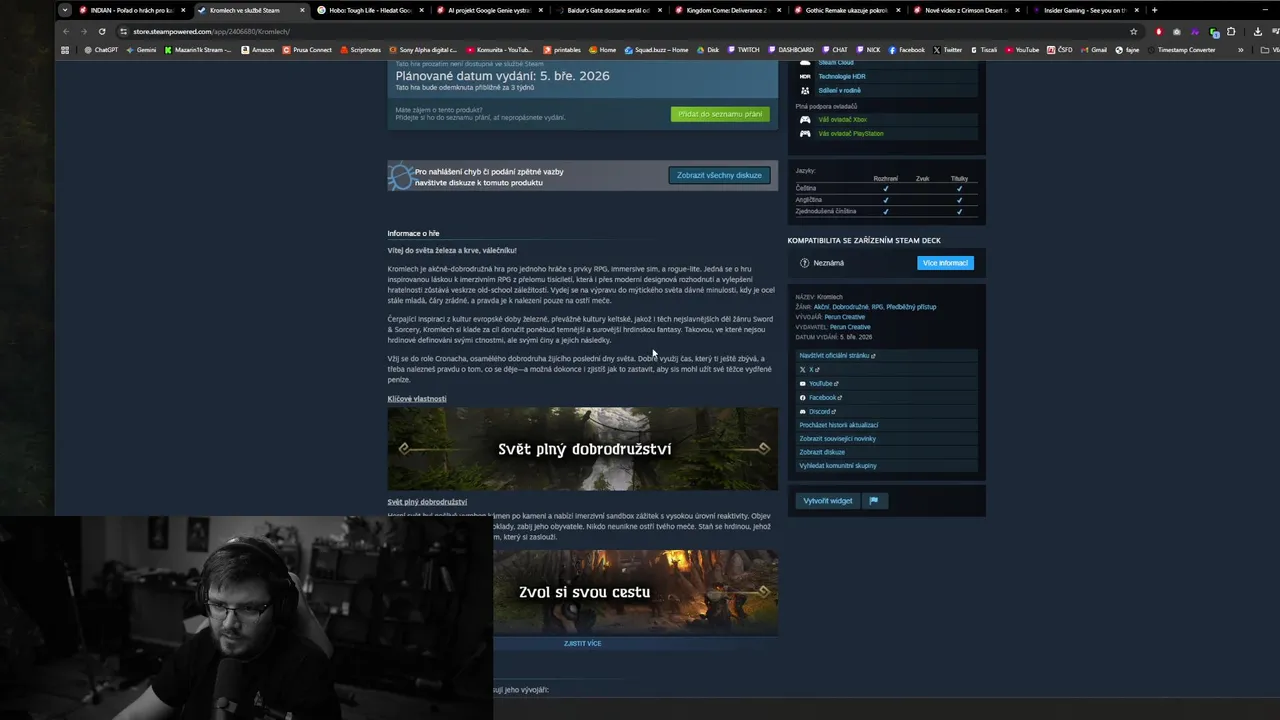This screenshot has height=720, width=1280.
Task: Switch to the Kingdom Come: Deliverance tab
Action: (727, 10)
